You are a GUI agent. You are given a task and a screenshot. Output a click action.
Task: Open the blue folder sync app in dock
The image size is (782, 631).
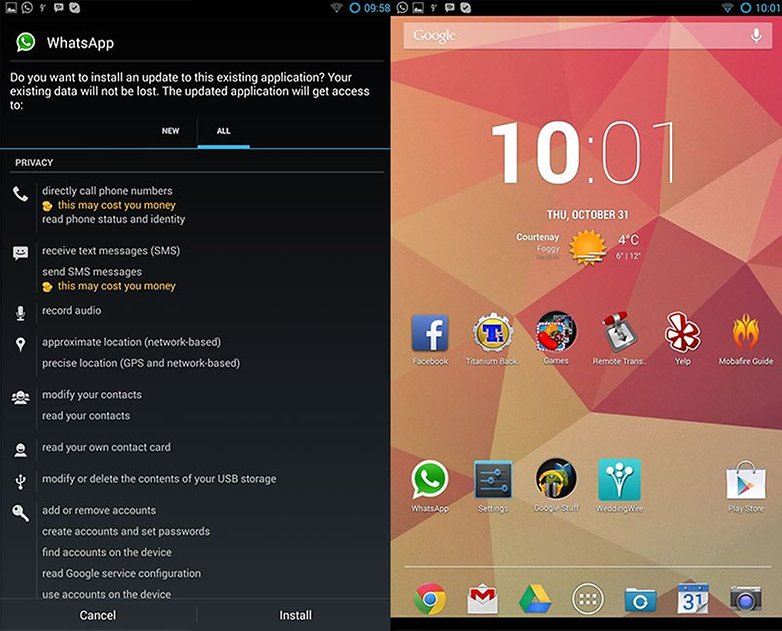pos(640,599)
